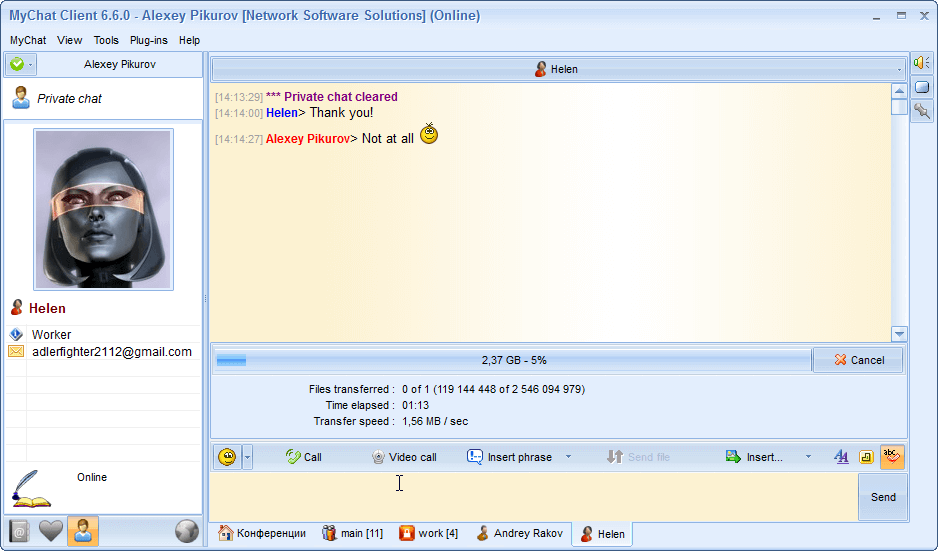The height and width of the screenshot is (551, 938).
Task: Click the Alexey Pikurov name header
Action: (120, 64)
